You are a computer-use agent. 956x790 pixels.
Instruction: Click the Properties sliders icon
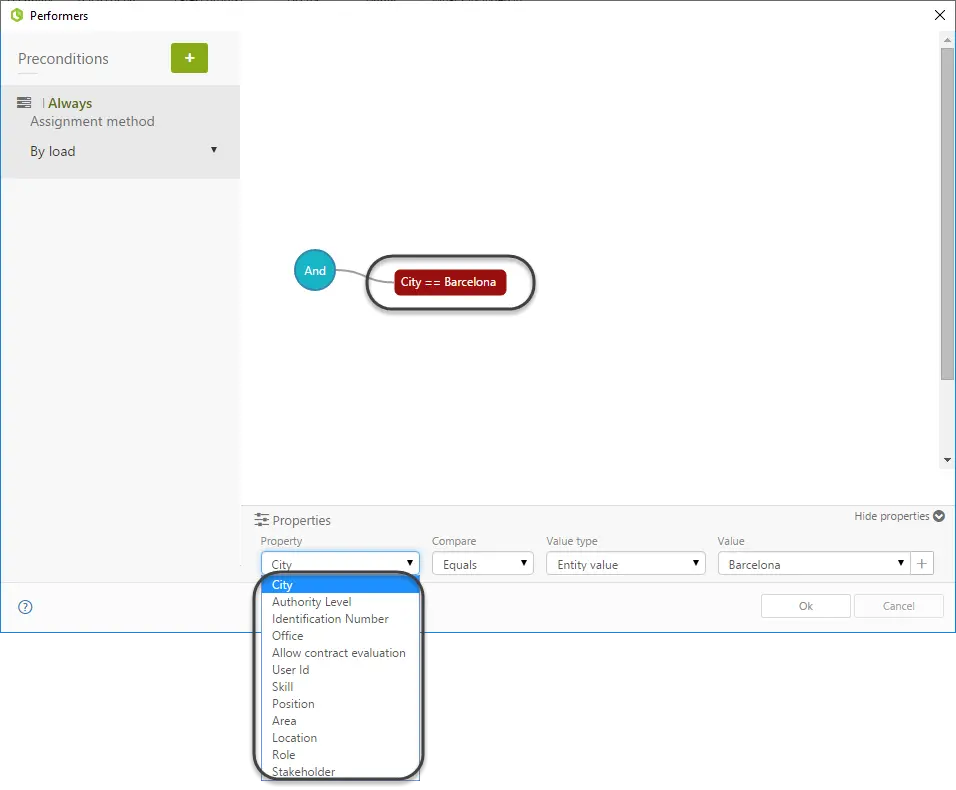(262, 520)
